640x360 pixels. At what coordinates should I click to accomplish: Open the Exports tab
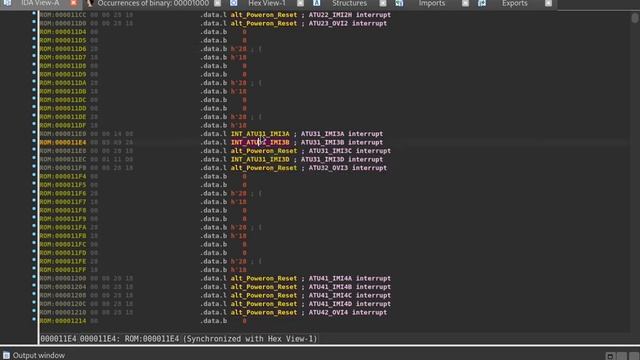tap(515, 3)
